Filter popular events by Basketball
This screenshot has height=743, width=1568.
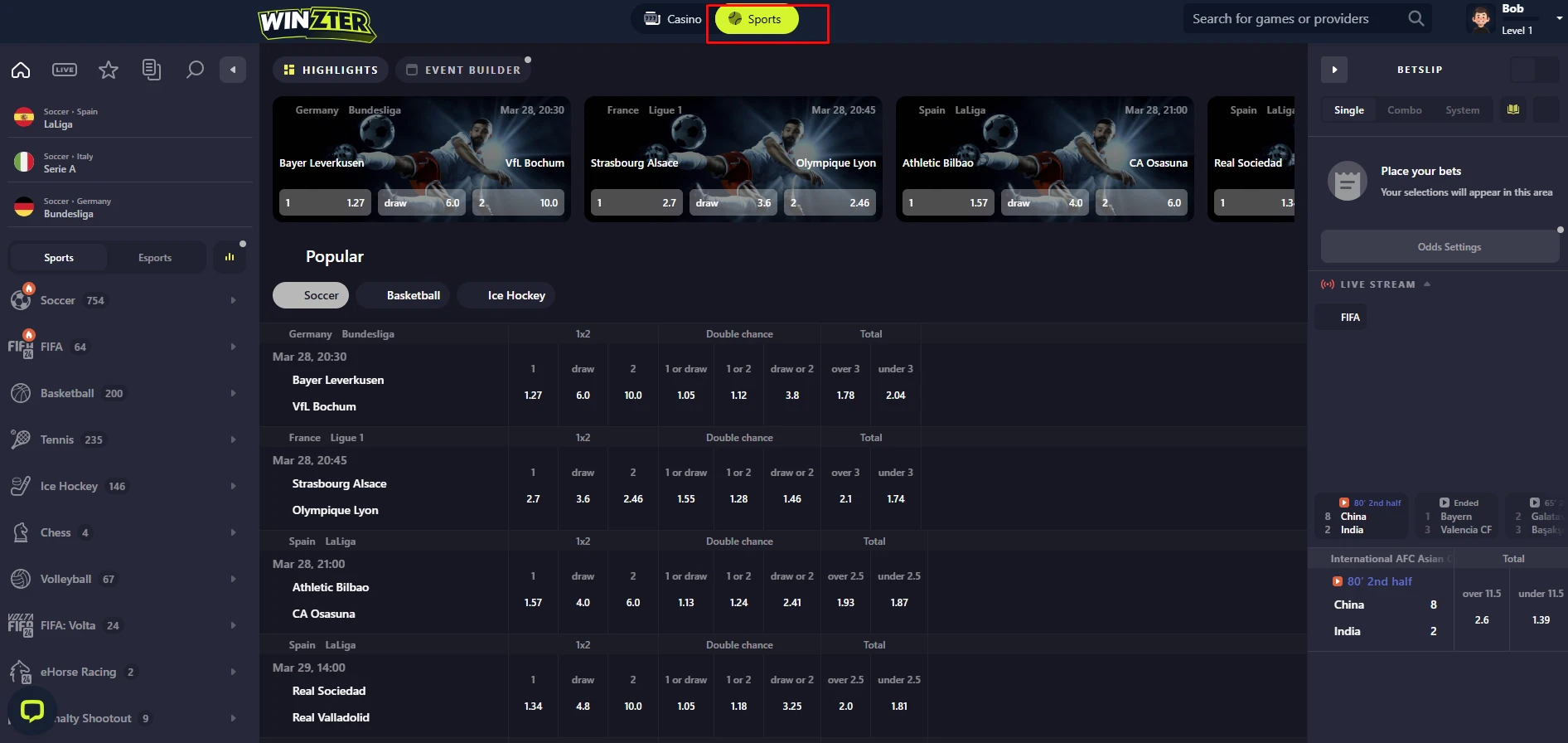pyautogui.click(x=403, y=295)
